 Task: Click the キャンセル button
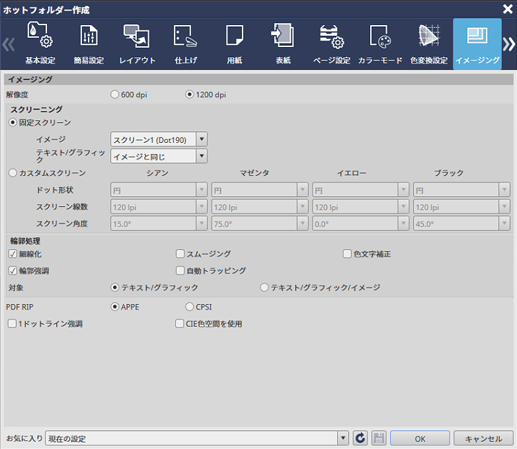(x=483, y=439)
